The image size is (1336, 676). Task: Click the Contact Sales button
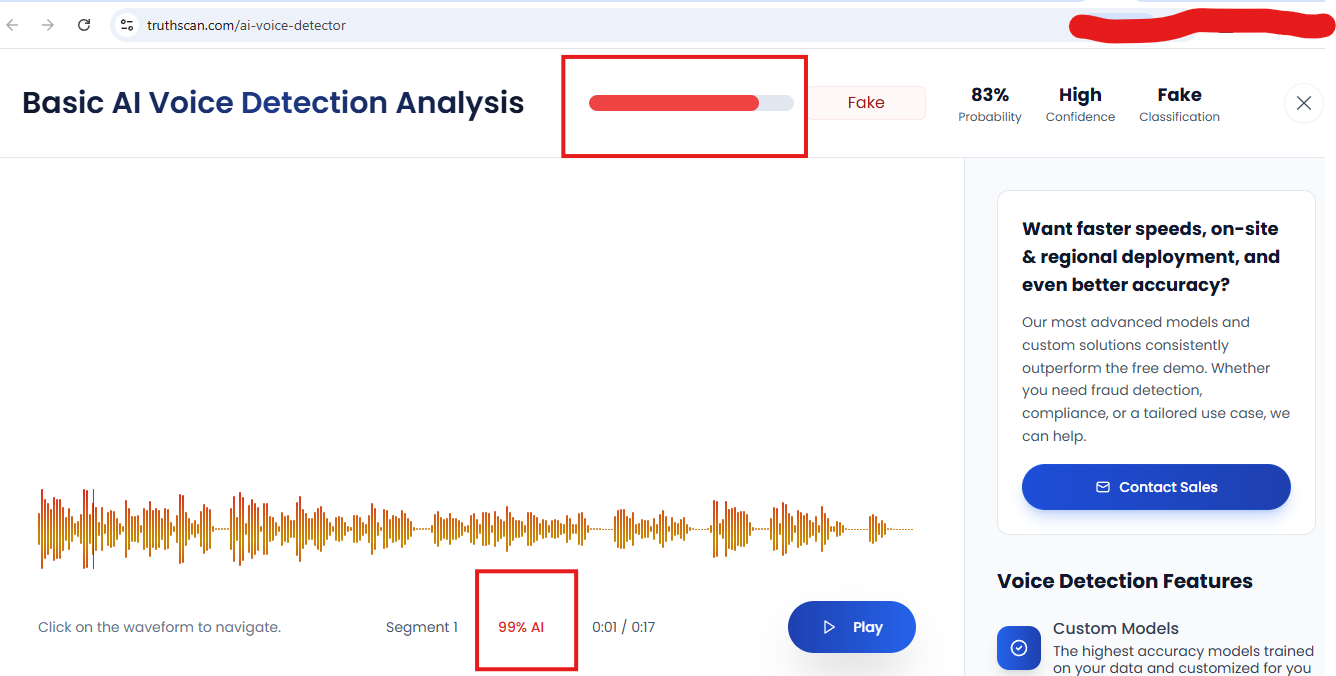click(x=1155, y=487)
